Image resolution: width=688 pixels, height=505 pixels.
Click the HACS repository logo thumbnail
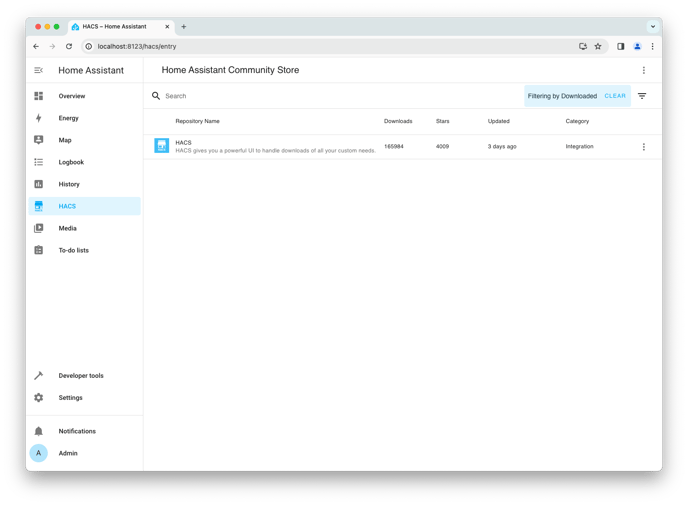pos(161,145)
